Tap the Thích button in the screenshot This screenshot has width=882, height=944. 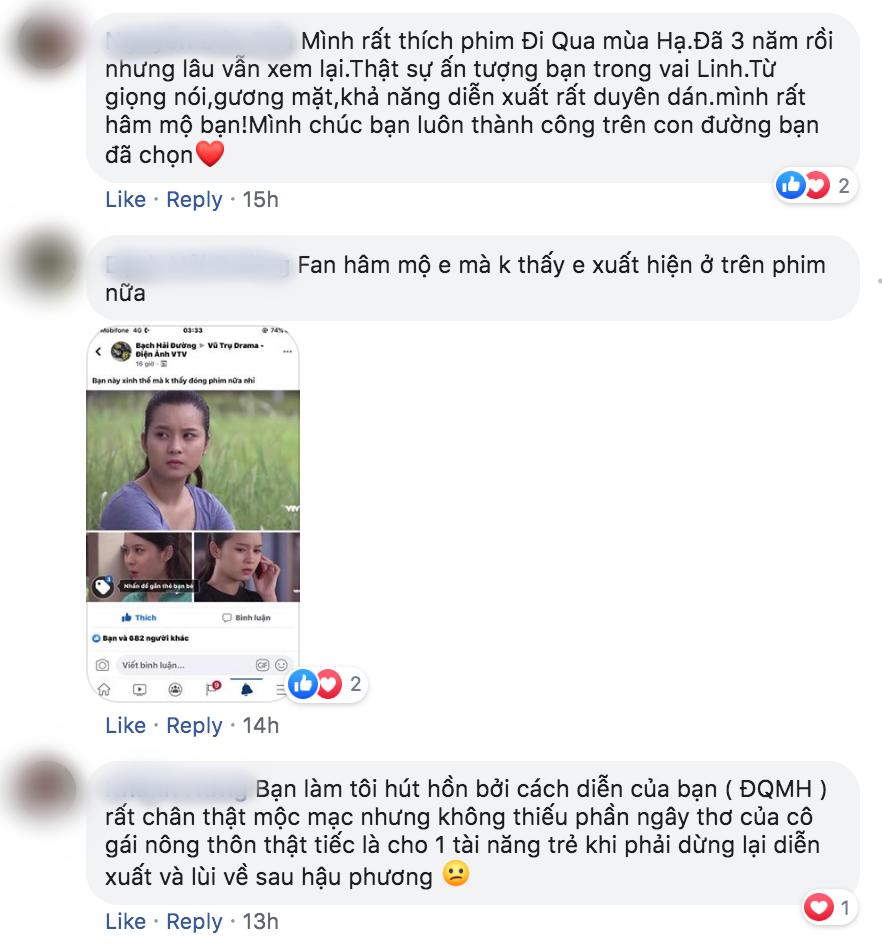click(x=139, y=618)
